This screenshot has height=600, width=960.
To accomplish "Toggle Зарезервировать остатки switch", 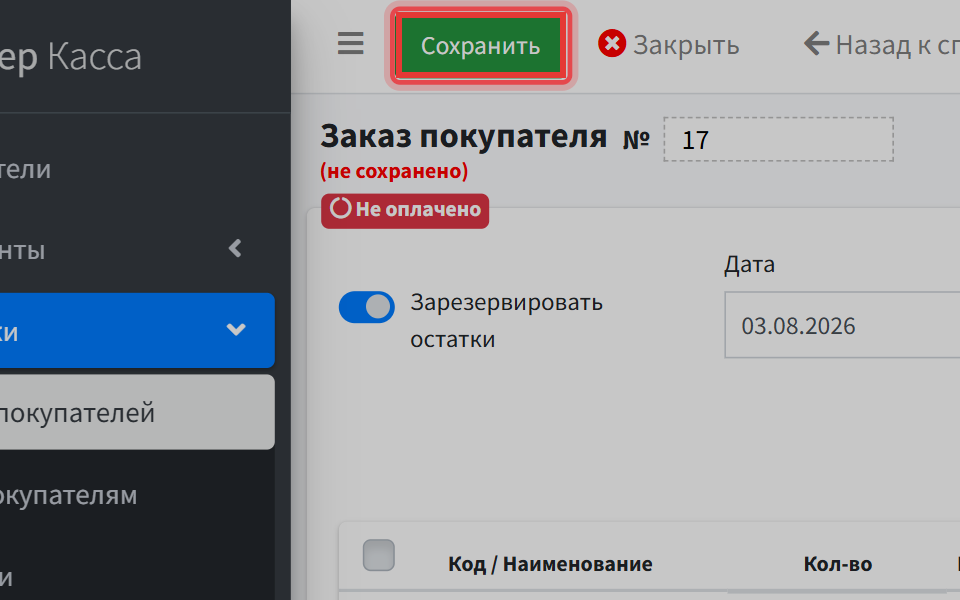I will (x=367, y=307).
